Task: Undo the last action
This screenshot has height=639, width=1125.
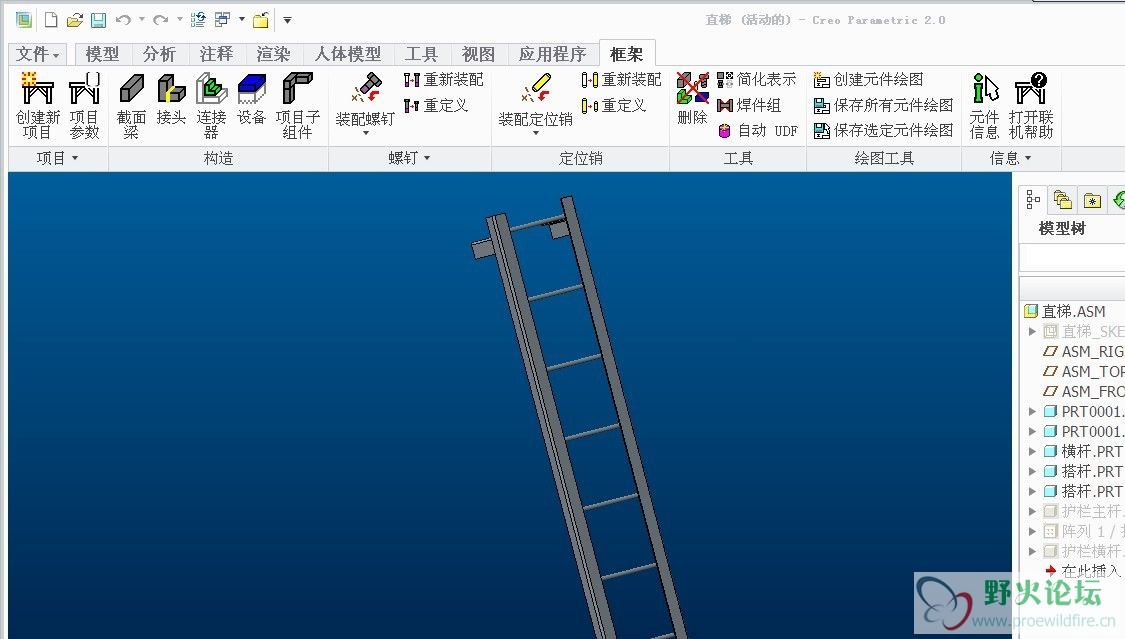Action: (123, 20)
